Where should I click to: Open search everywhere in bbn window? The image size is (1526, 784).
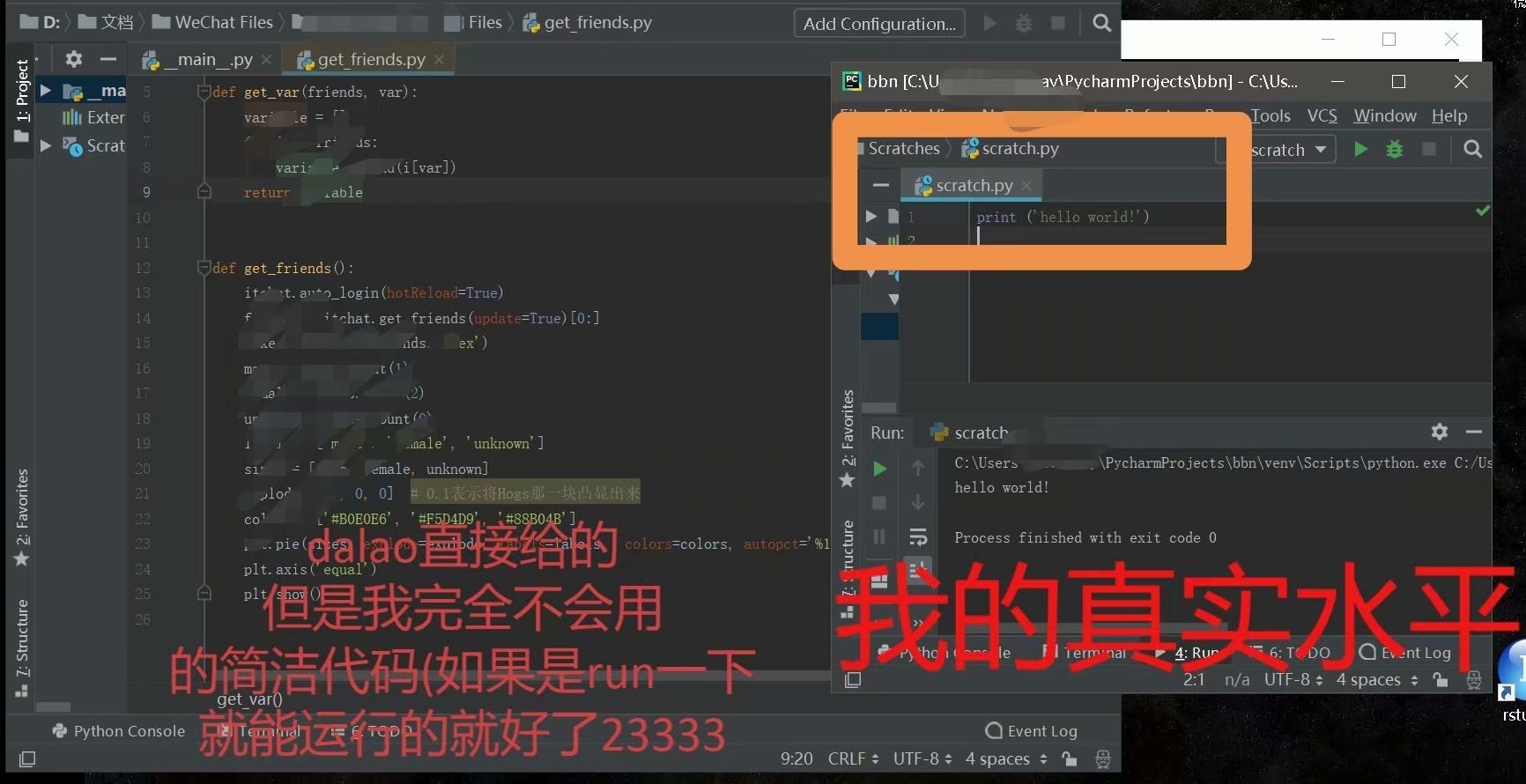tap(1472, 149)
